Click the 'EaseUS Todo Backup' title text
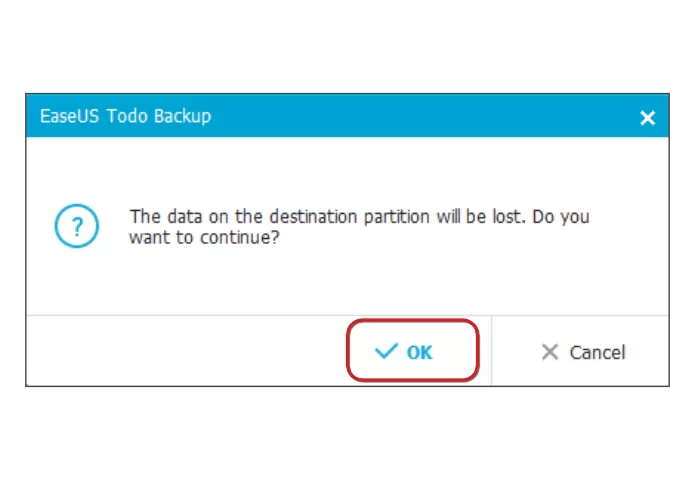The image size is (695, 480). (125, 116)
